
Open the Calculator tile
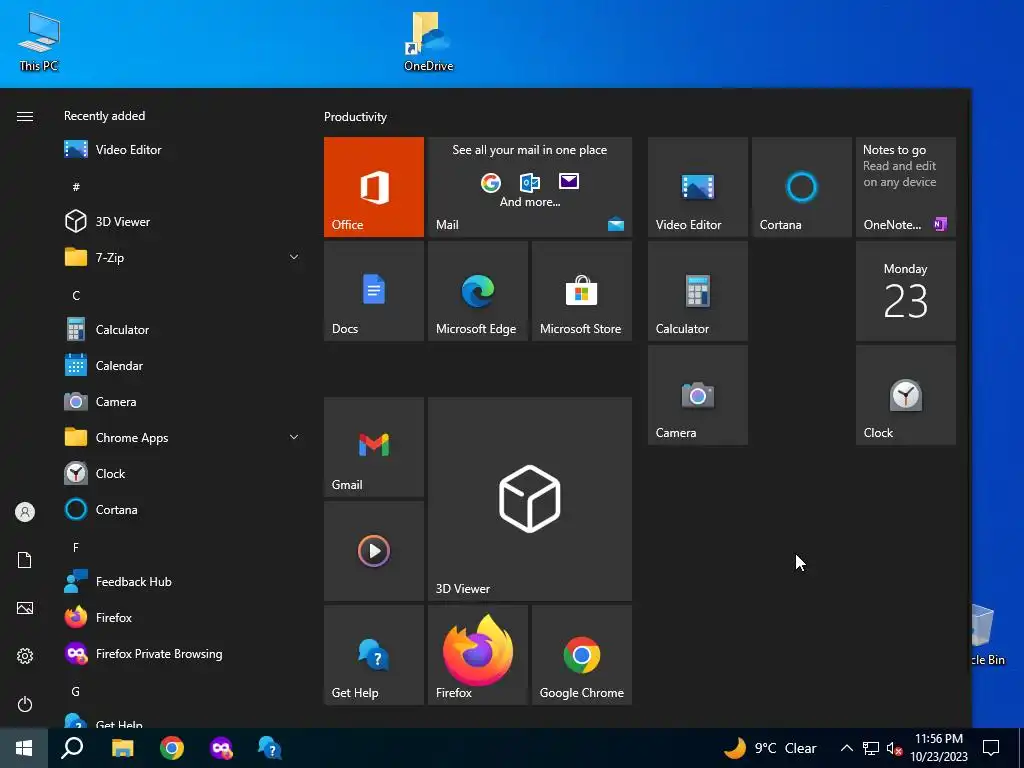(x=697, y=291)
